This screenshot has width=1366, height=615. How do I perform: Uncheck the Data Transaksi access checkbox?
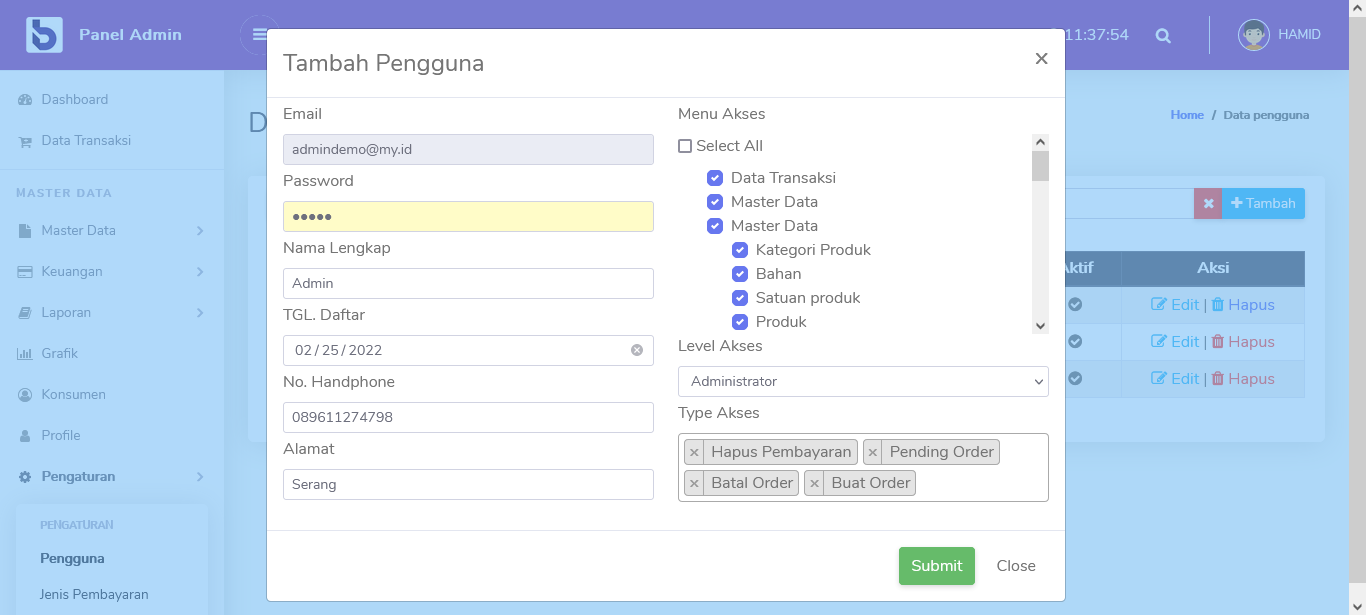point(715,178)
